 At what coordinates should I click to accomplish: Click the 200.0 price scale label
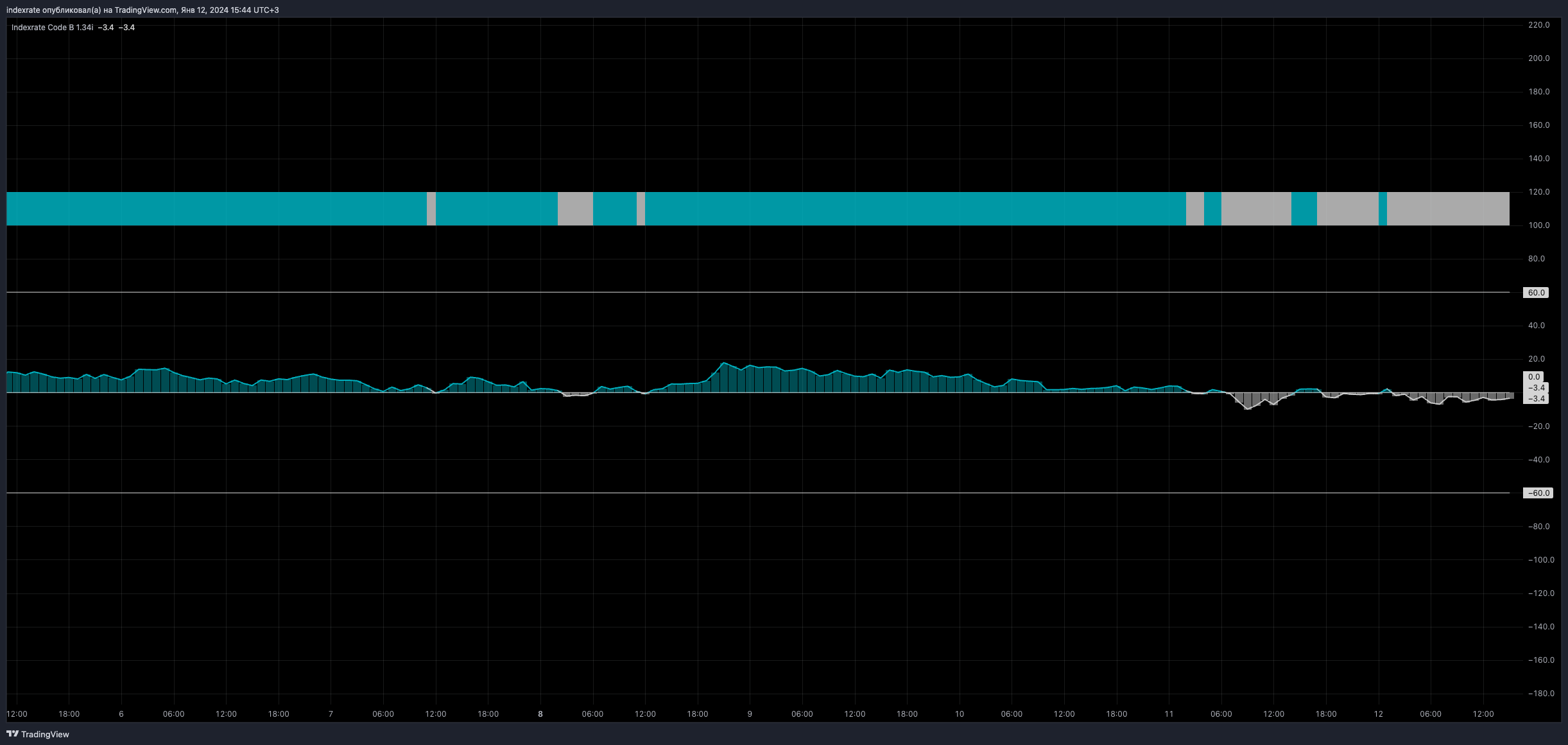pos(1538,58)
